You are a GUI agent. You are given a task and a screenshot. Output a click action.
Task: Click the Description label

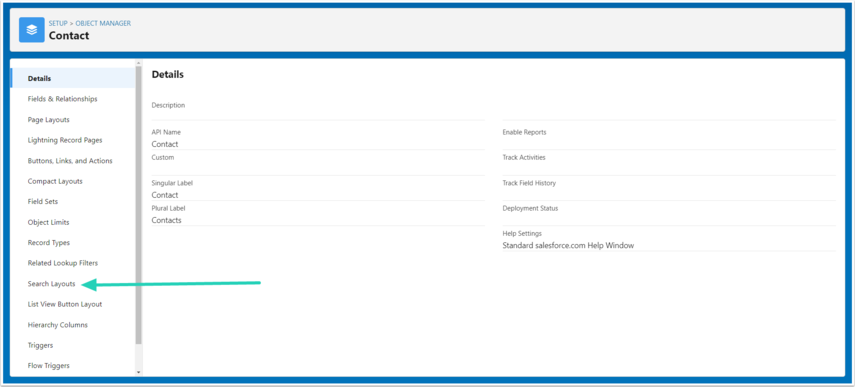168,105
